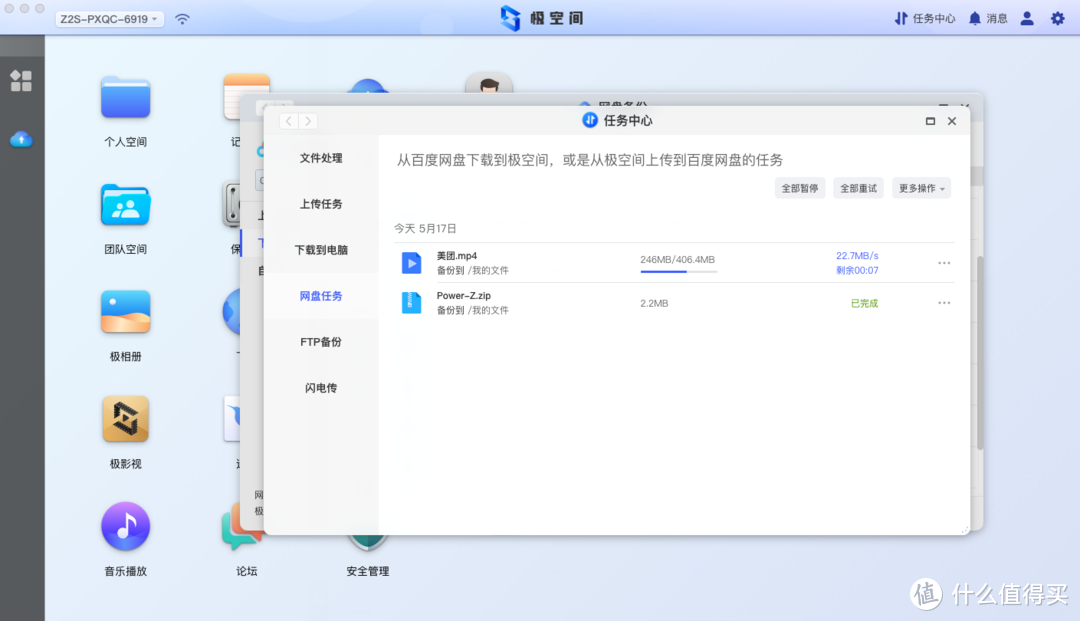Open 任务中心 from the top bar
Image resolution: width=1080 pixels, height=621 pixels.
[x=924, y=17]
